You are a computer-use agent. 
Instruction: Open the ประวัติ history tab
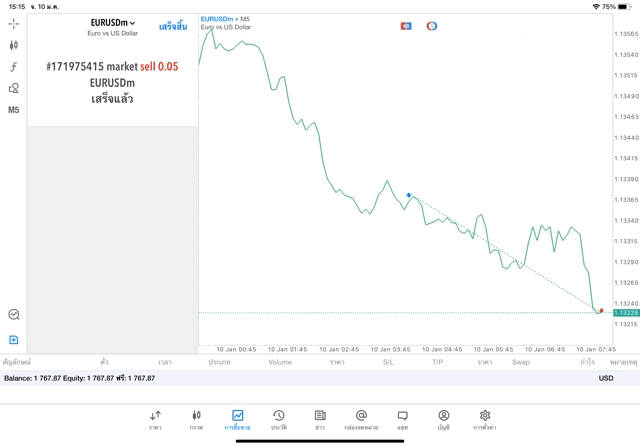click(x=278, y=419)
